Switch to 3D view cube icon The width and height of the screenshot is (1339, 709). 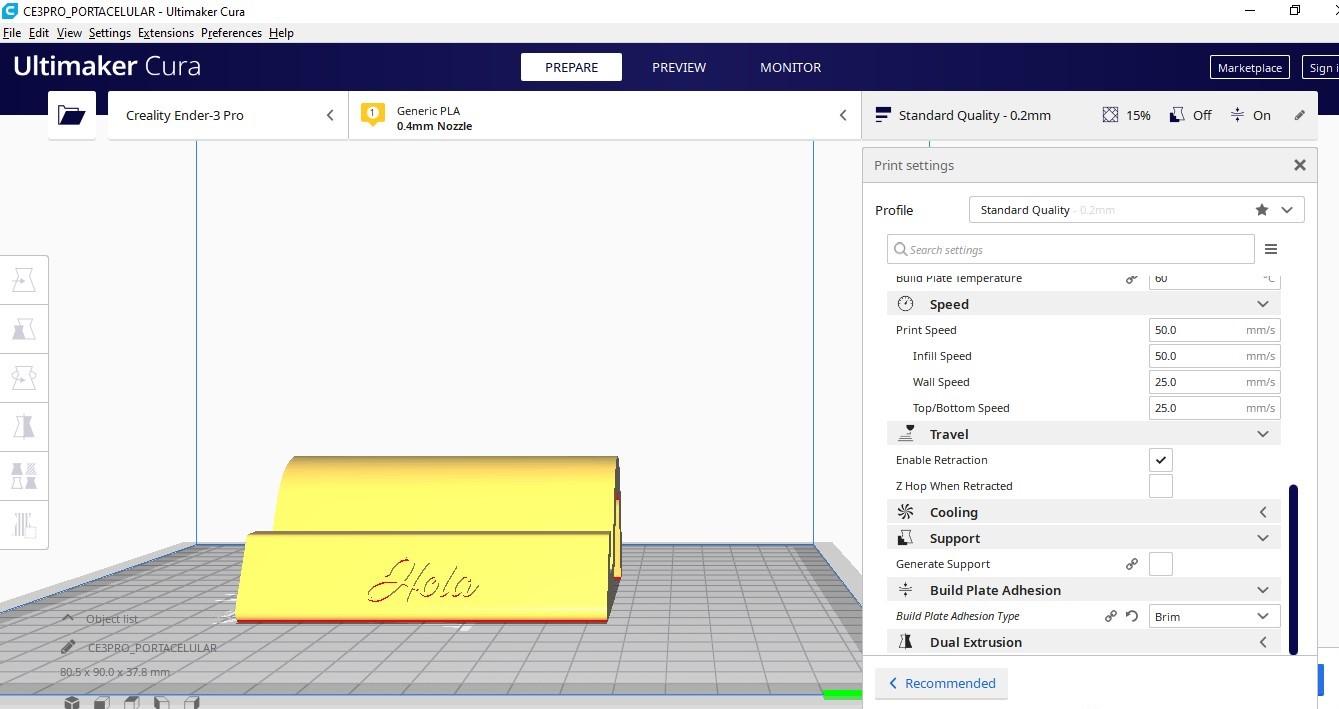72,703
